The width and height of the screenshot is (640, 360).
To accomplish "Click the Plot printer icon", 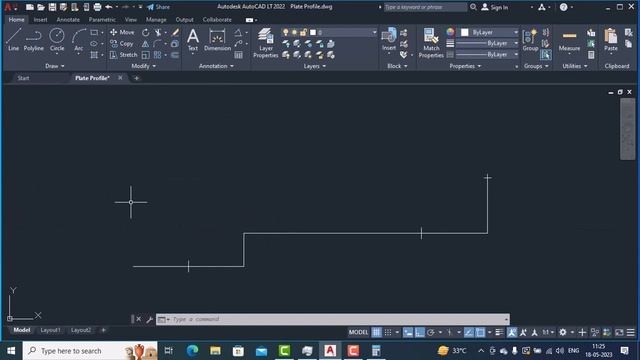I will [x=97, y=7].
